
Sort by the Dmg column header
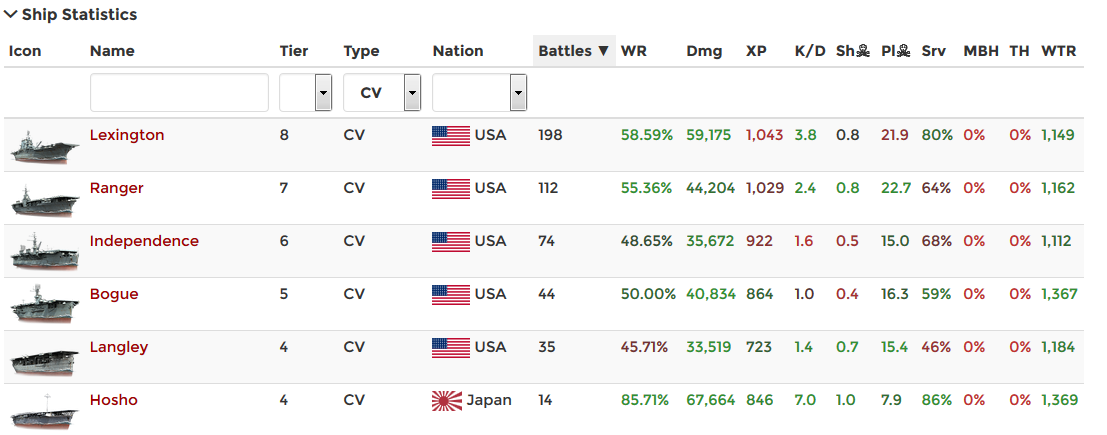click(704, 51)
